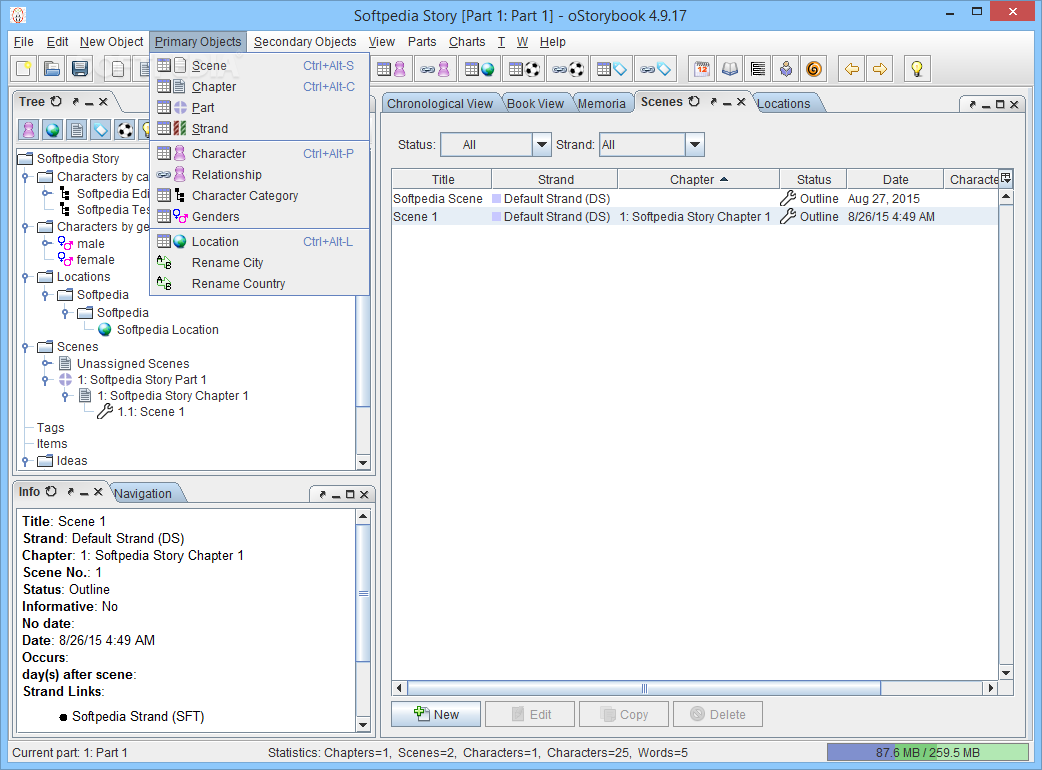Switch to the Book View tab
Viewport: 1042px width, 770px height.
point(535,104)
